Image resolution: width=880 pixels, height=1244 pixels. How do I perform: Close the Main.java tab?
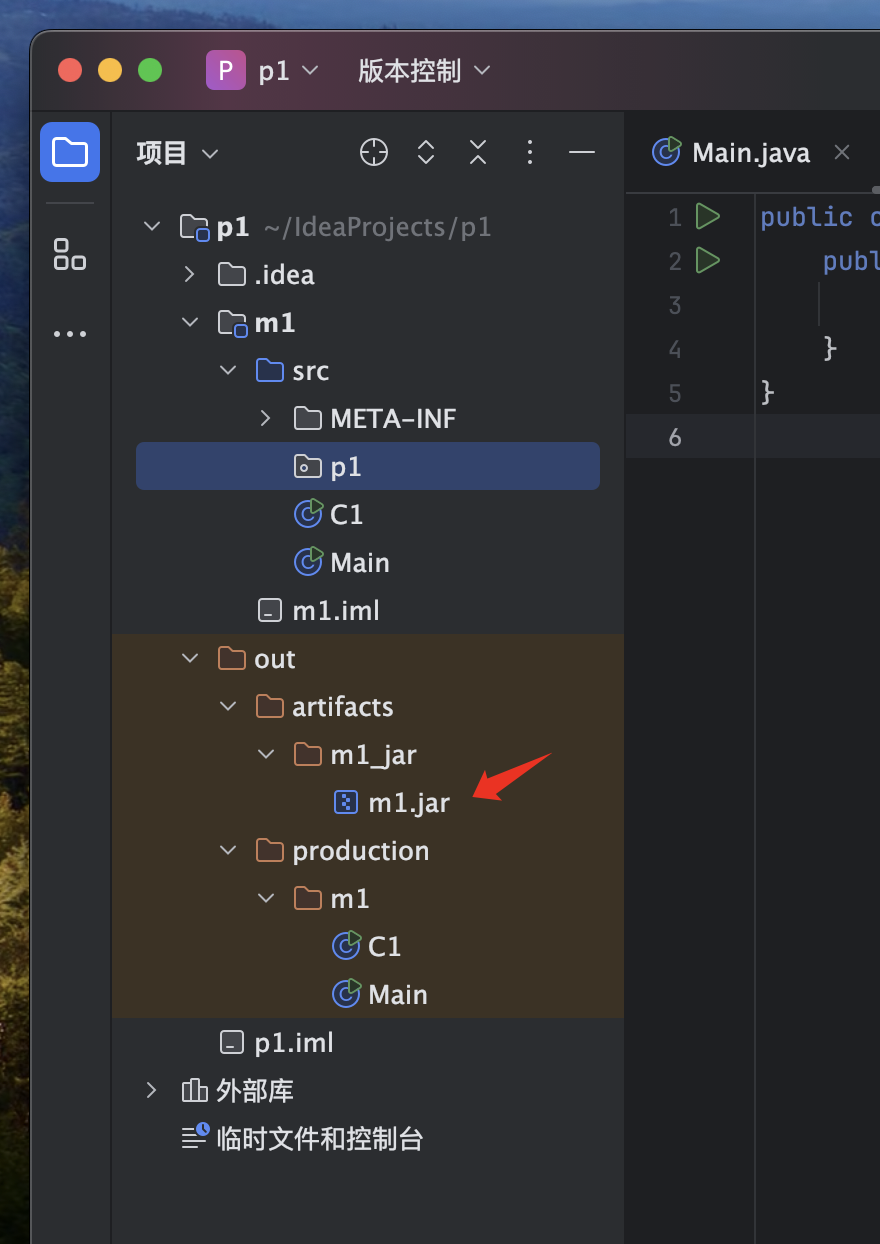842,153
